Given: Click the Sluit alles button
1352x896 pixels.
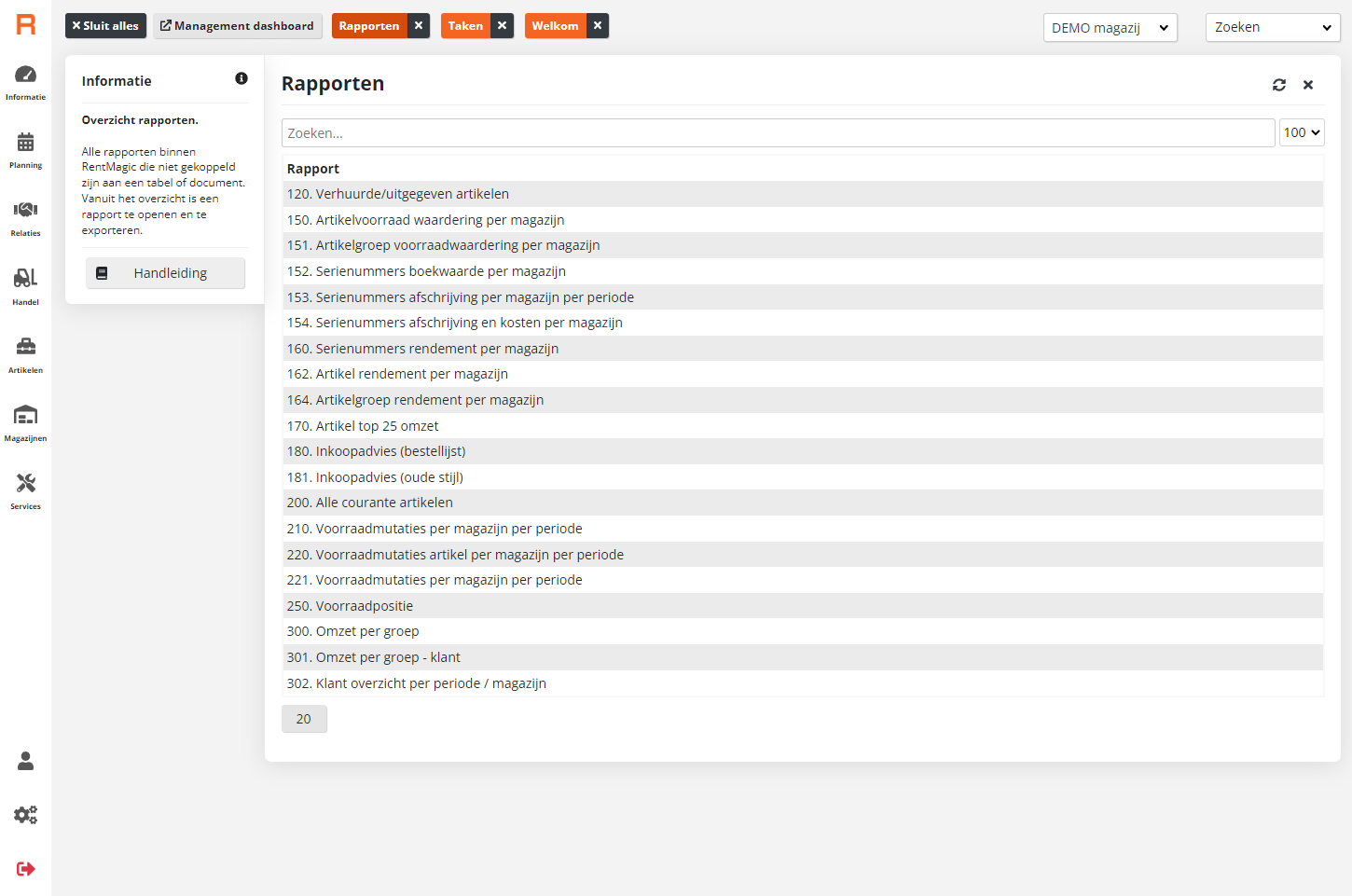Looking at the screenshot, I should tap(106, 26).
